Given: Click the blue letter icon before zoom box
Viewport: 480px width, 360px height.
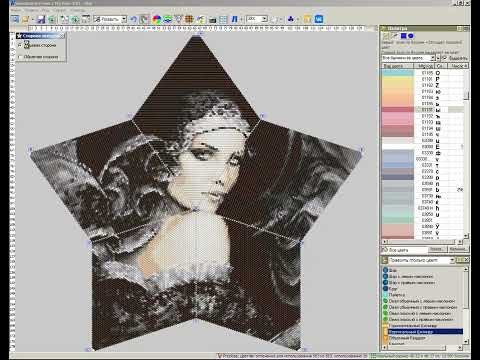Looking at the screenshot, I should pos(234,19).
